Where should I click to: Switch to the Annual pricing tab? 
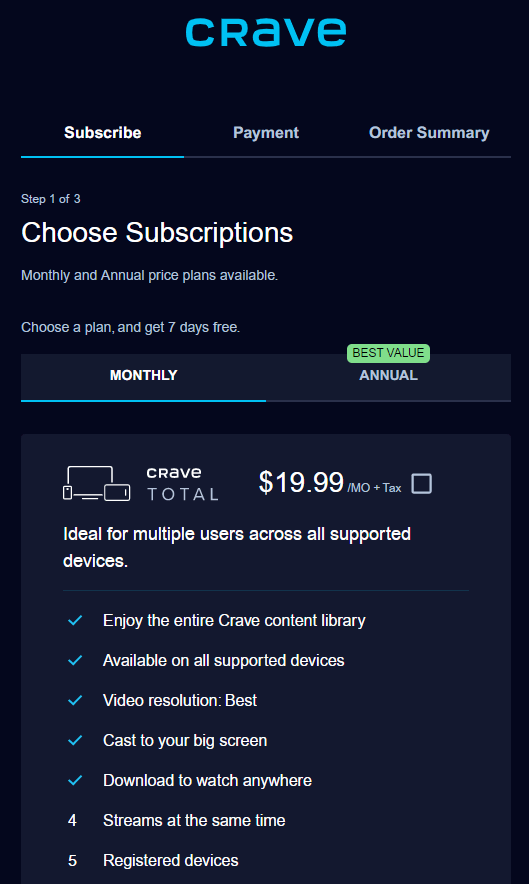(x=388, y=377)
